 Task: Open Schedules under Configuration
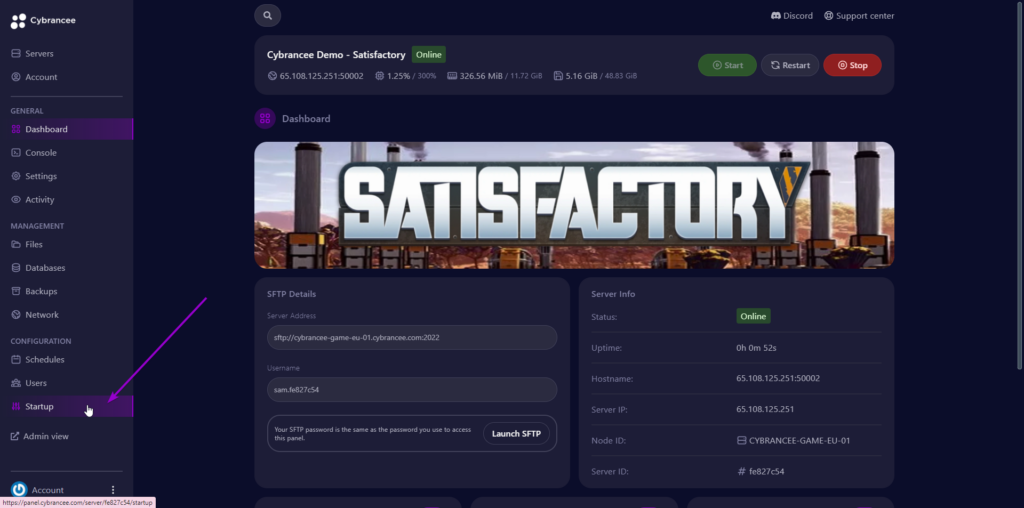67,360
